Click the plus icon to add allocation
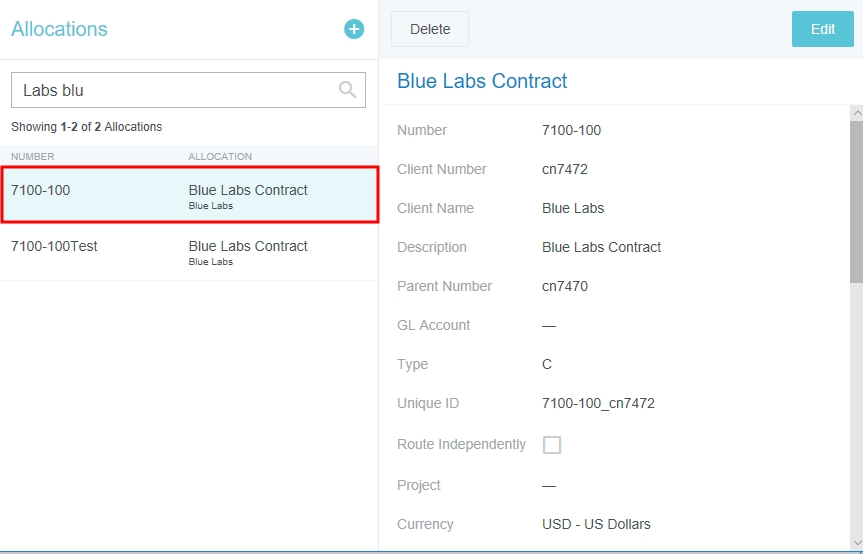This screenshot has width=863, height=554. pyautogui.click(x=354, y=29)
